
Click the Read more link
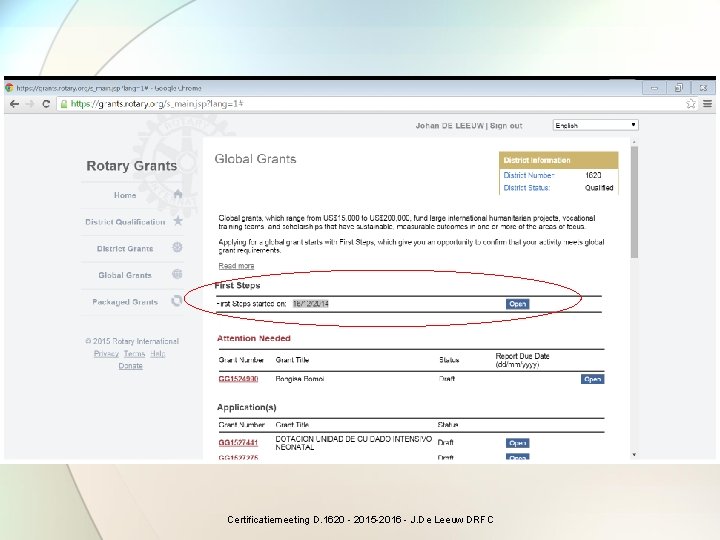click(x=236, y=266)
